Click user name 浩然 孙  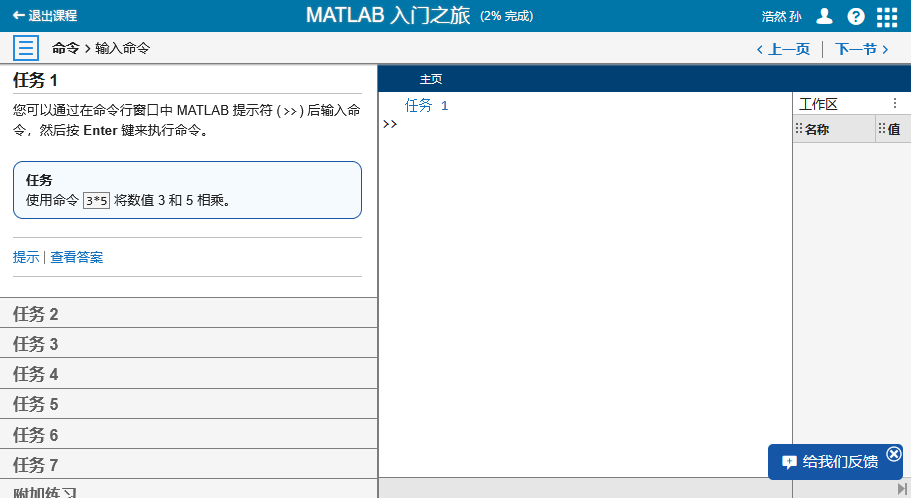click(x=781, y=16)
